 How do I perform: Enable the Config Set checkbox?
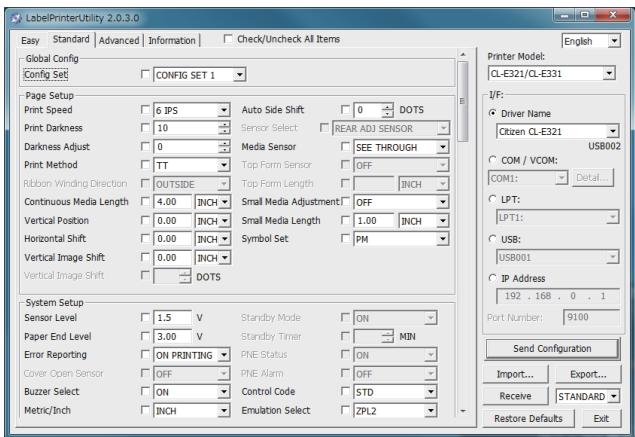[x=145, y=75]
